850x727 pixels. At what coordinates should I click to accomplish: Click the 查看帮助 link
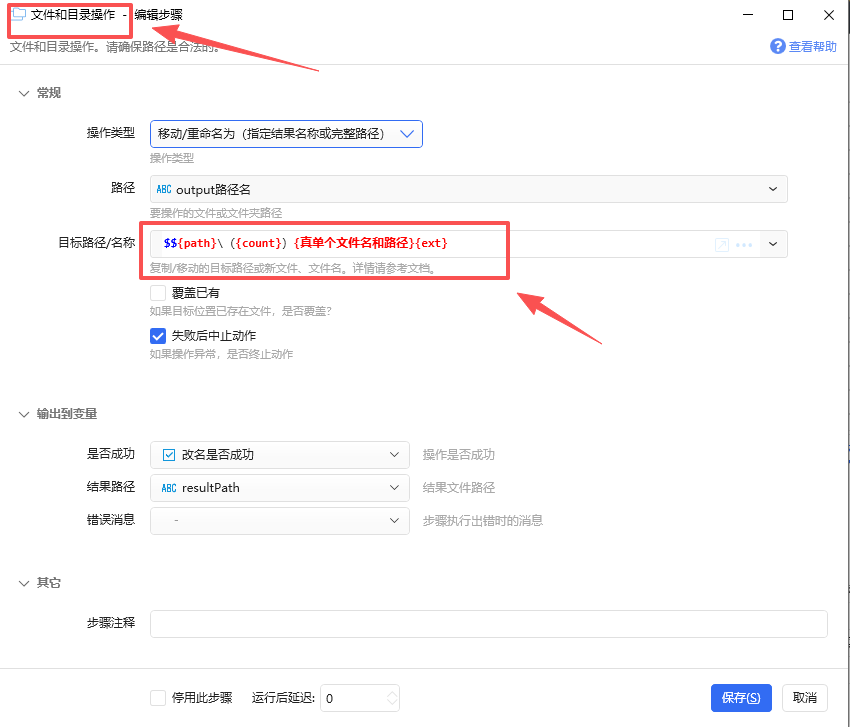[812, 47]
